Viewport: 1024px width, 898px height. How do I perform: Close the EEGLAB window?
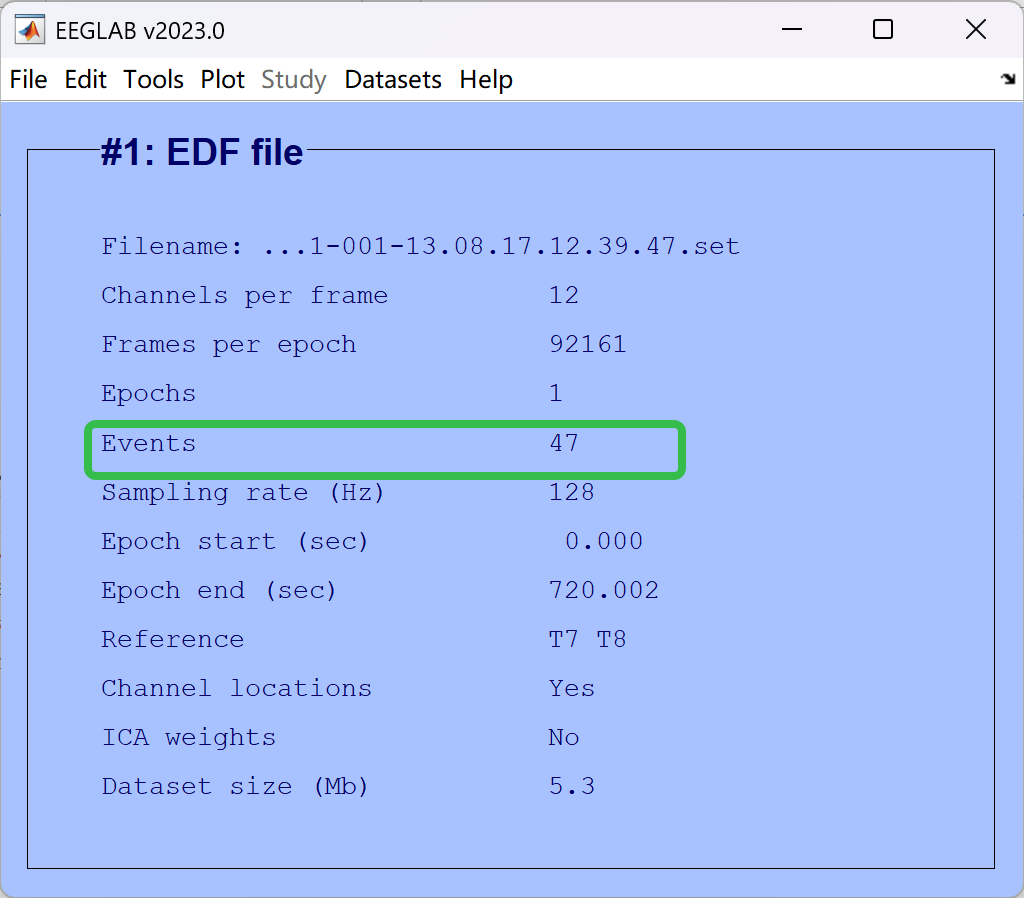click(976, 29)
